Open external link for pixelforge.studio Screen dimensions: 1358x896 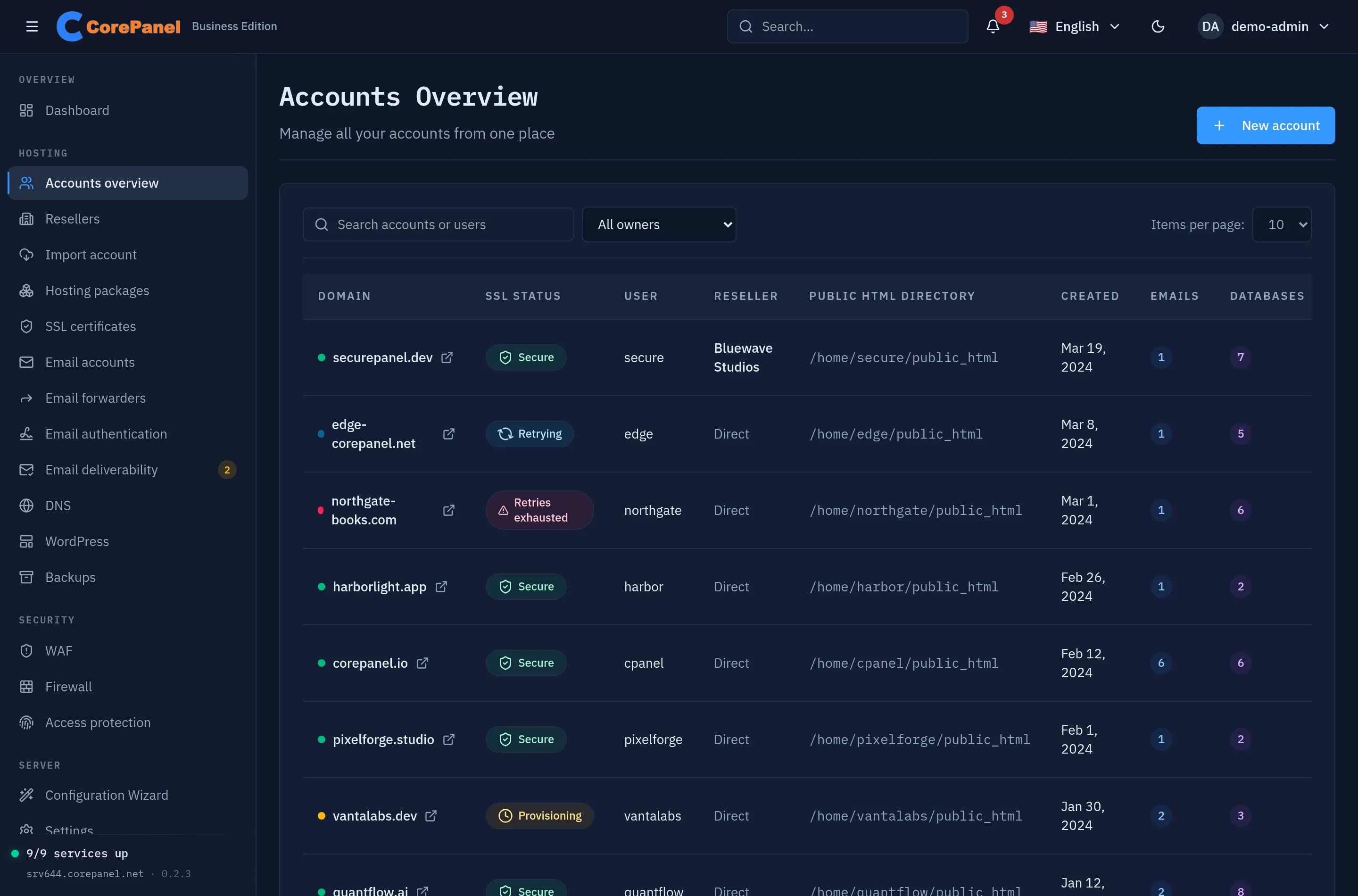(x=448, y=739)
